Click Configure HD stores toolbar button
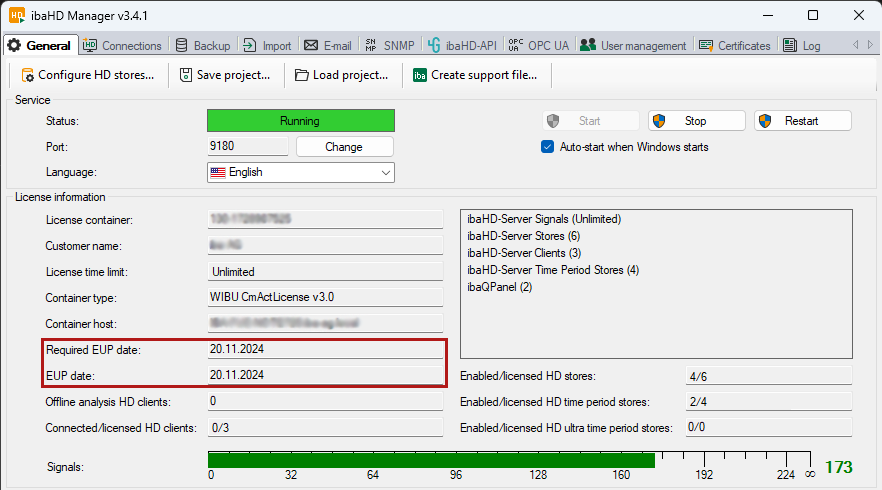The width and height of the screenshot is (882, 490). [x=88, y=75]
